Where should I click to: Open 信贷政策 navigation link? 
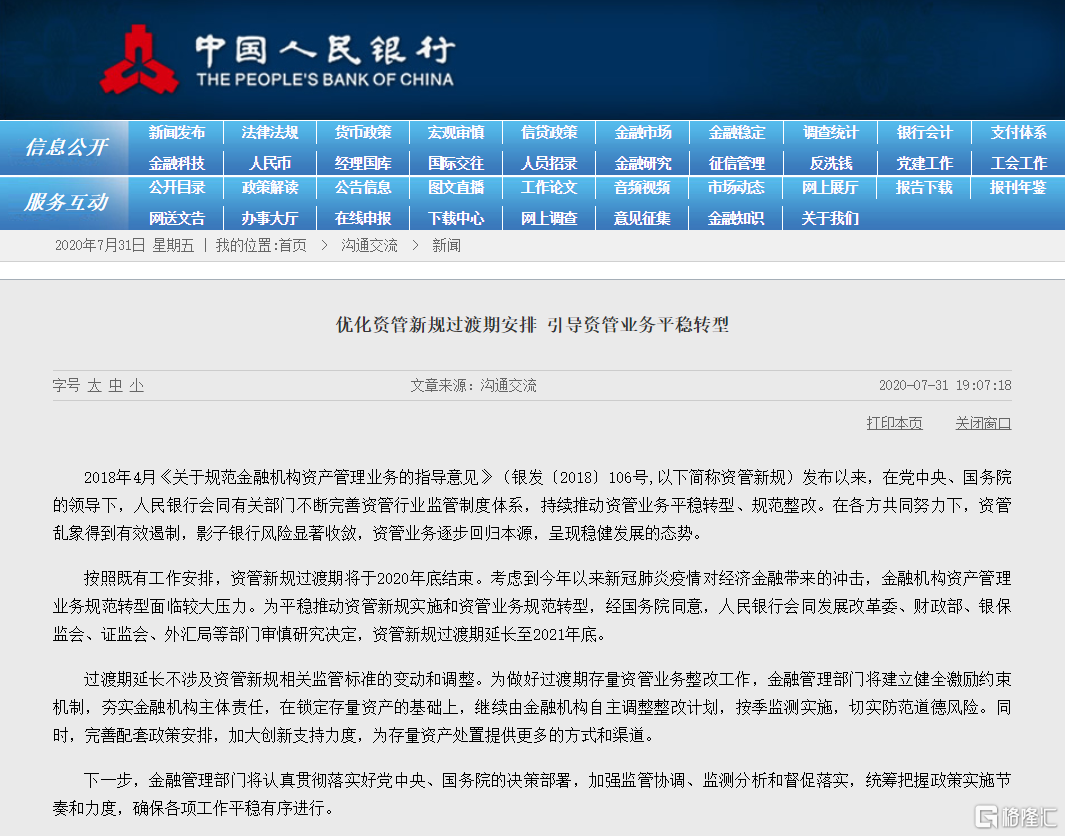click(549, 132)
